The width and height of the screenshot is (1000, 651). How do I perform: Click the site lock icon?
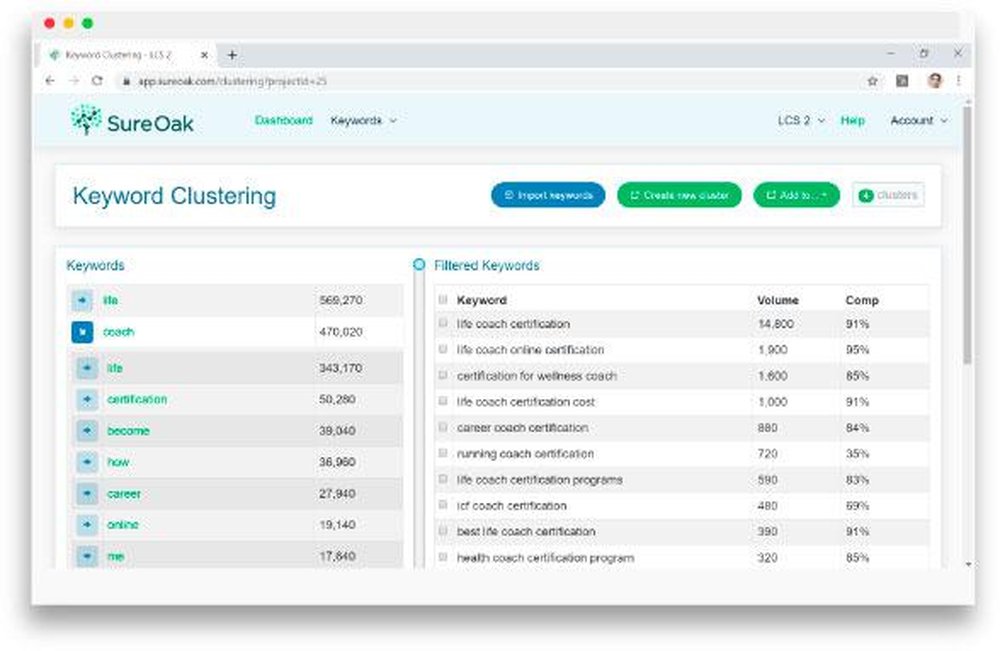[126, 81]
